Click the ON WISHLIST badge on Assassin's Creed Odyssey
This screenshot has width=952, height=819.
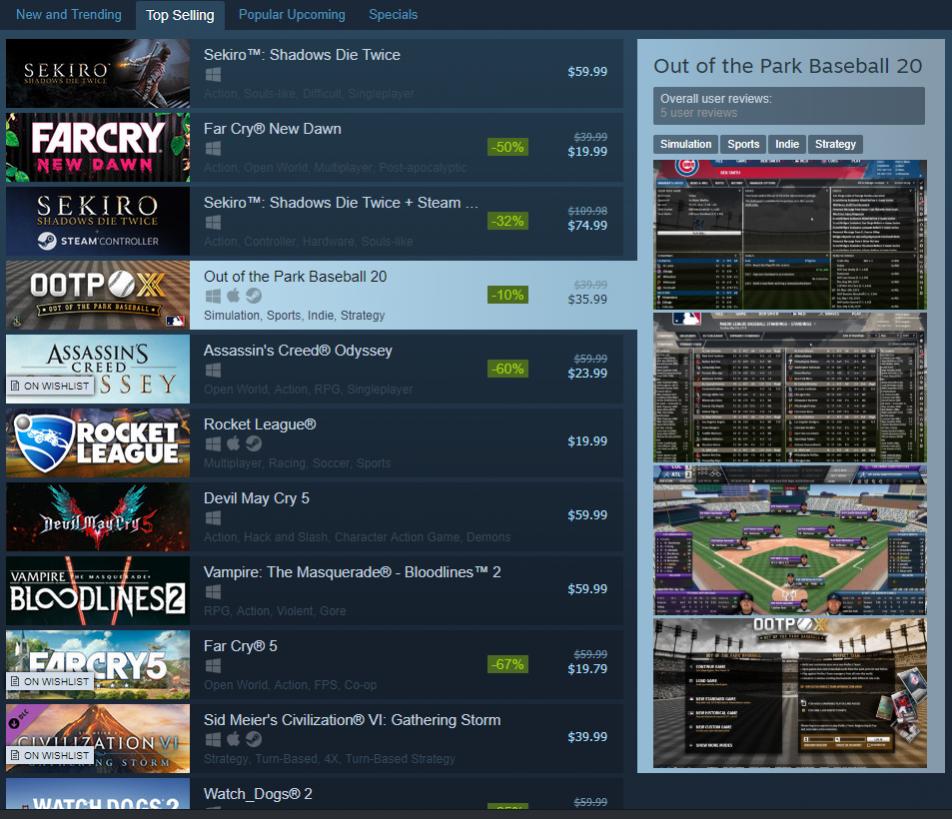(x=50, y=386)
